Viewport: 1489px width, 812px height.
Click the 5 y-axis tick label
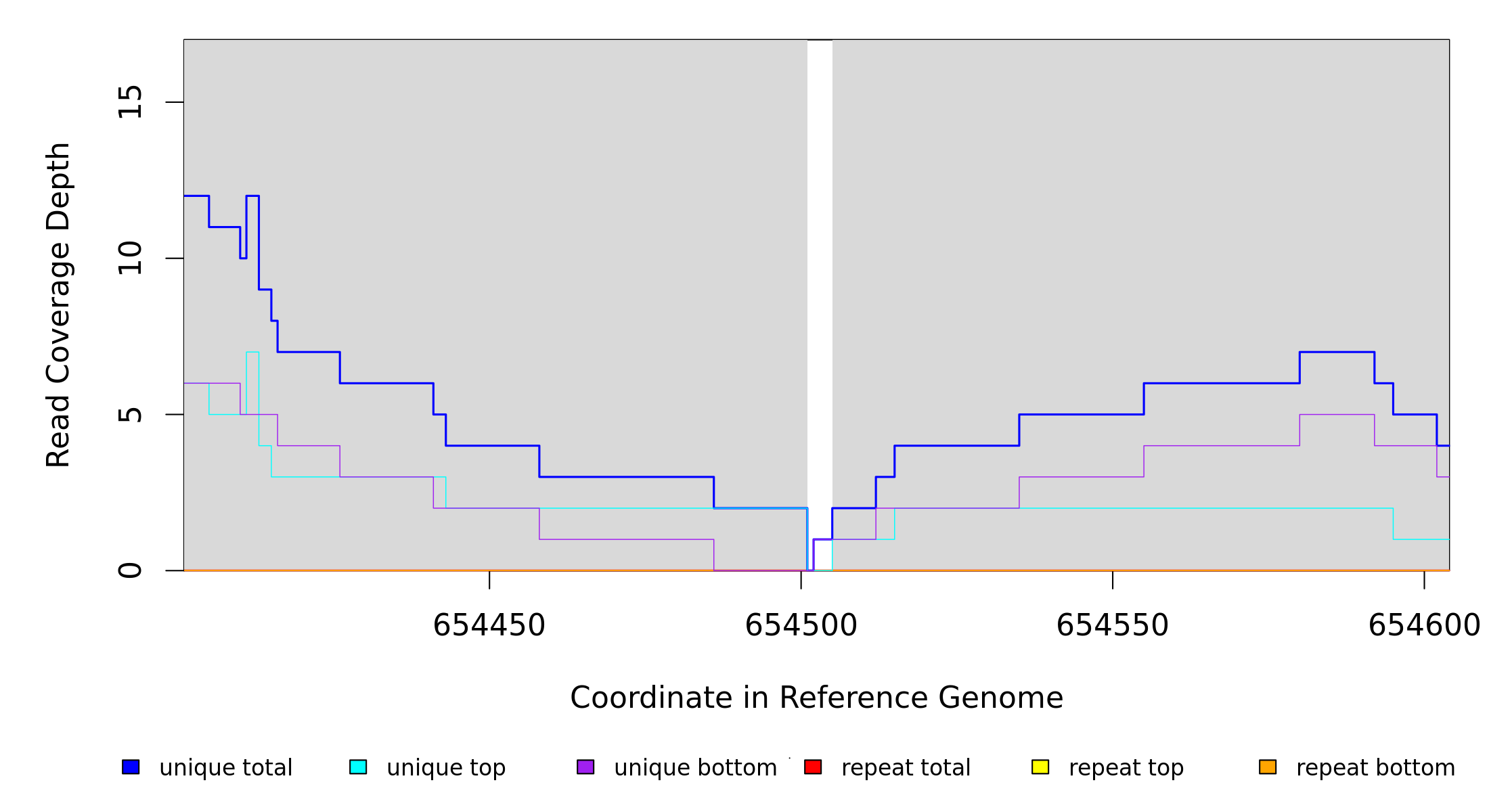click(131, 414)
